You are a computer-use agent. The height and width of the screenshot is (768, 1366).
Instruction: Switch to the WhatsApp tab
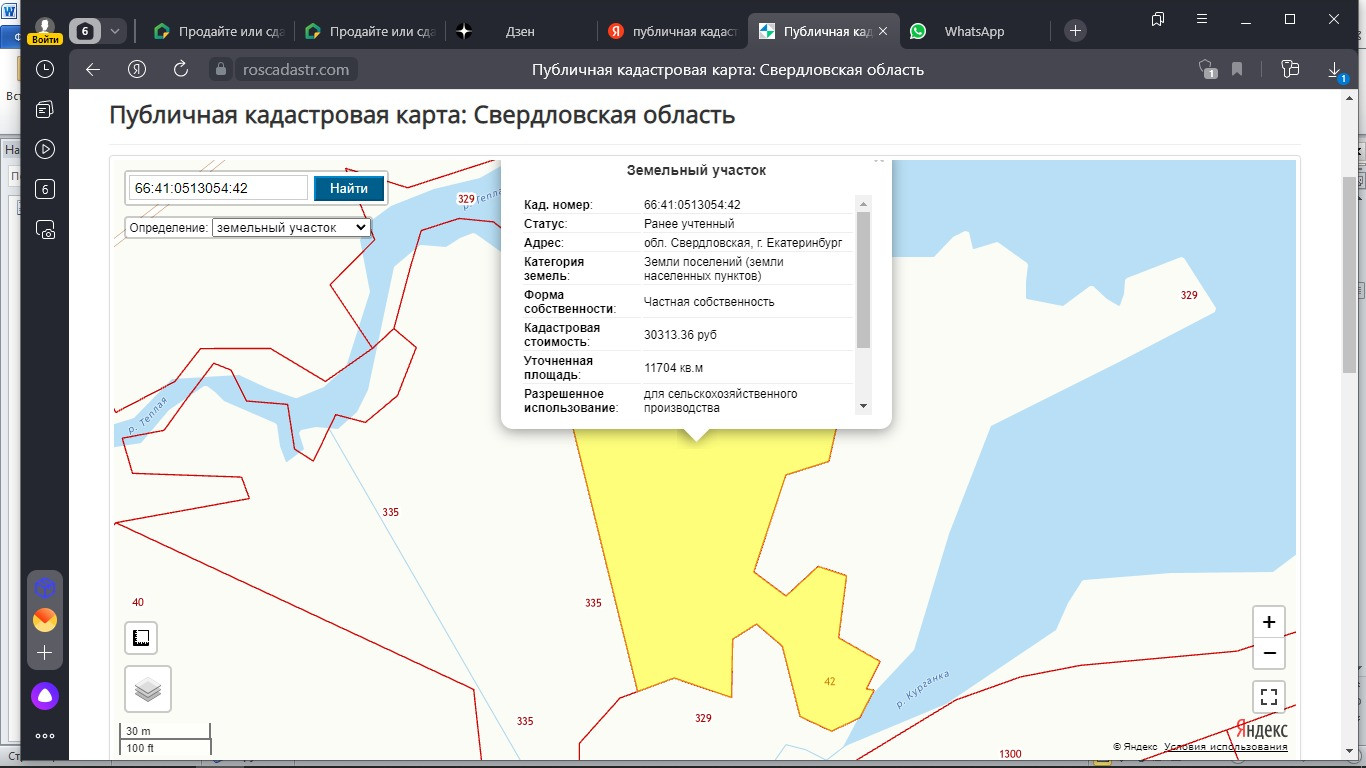click(973, 31)
